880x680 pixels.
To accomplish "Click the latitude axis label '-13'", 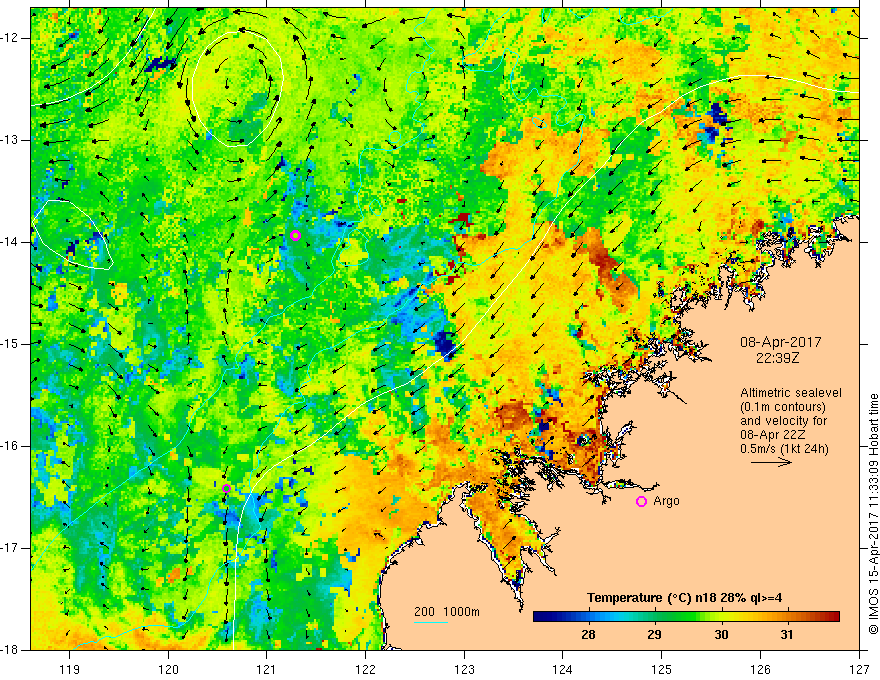I will pos(10,140).
